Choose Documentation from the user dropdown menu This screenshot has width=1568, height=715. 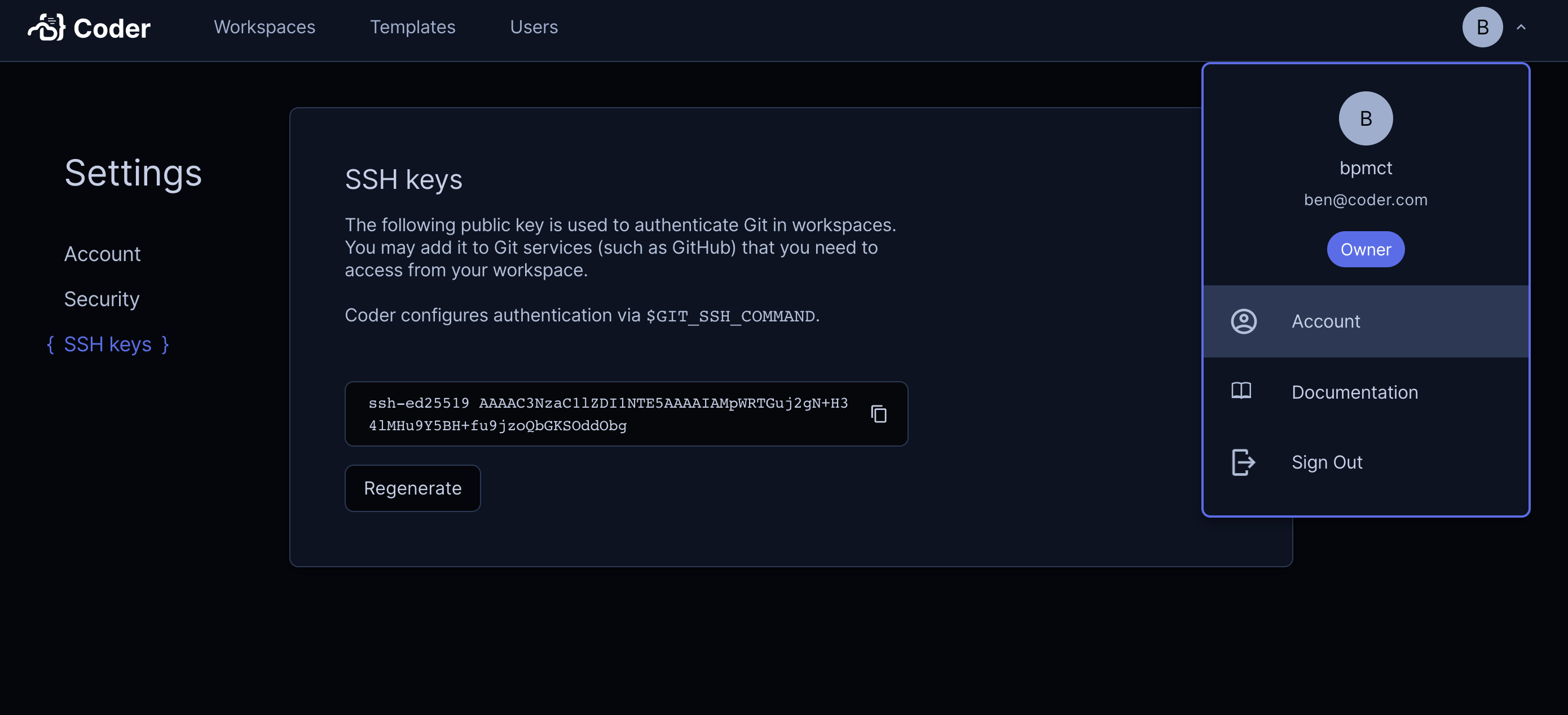click(1354, 392)
